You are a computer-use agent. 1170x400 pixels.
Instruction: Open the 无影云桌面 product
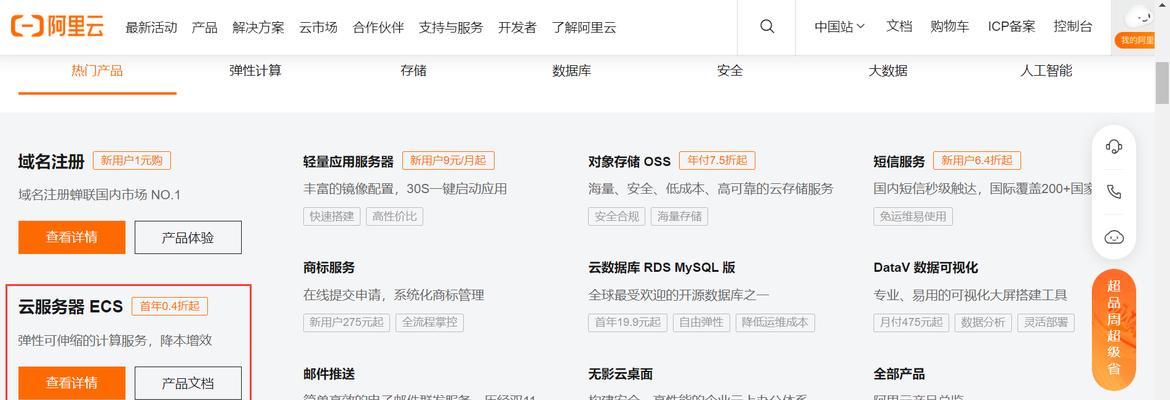(621, 374)
